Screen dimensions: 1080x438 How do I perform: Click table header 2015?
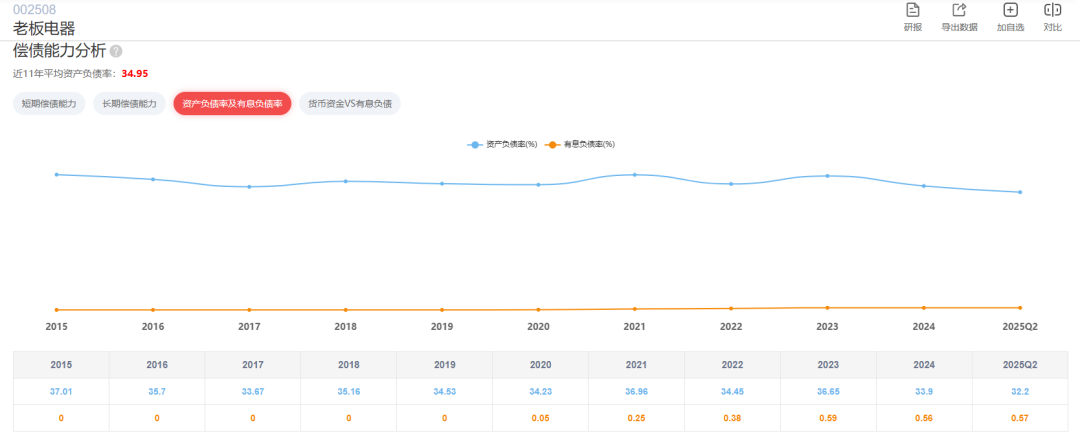click(61, 365)
